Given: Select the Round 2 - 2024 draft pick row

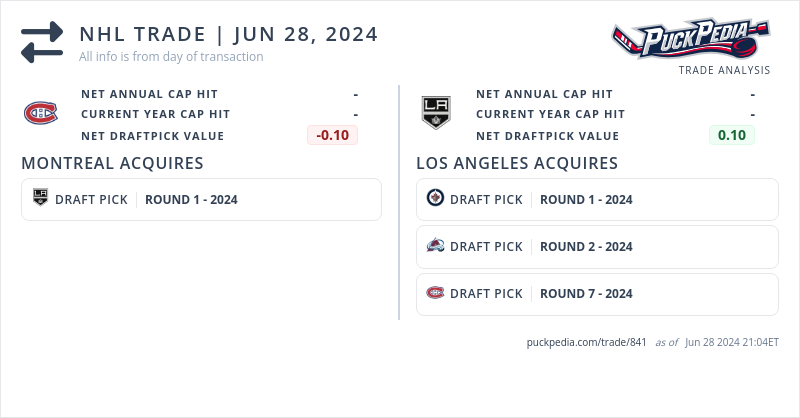Looking at the screenshot, I should pyautogui.click(x=597, y=246).
